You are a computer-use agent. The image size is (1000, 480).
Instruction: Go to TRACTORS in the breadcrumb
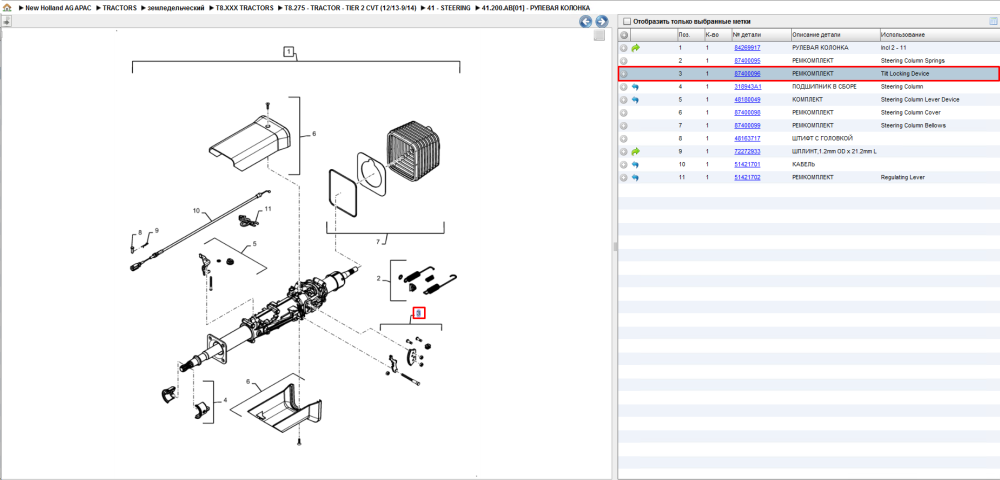pyautogui.click(x=119, y=8)
